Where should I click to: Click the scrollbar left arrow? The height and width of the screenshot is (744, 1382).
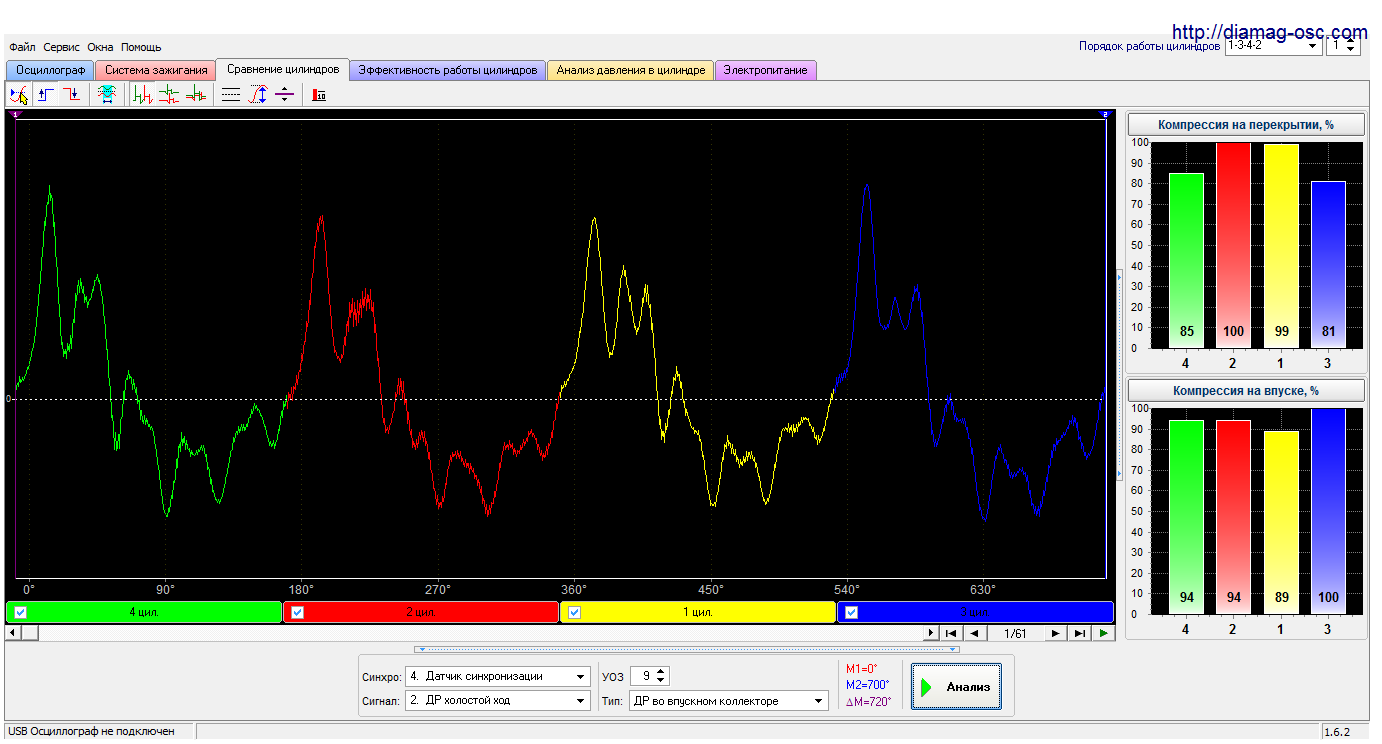[x=12, y=633]
